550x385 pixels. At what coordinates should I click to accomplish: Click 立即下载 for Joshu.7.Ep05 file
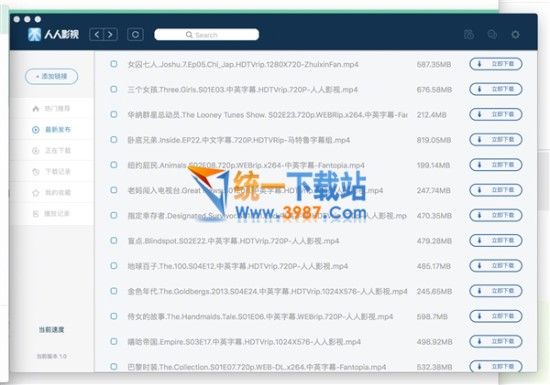[x=496, y=64]
